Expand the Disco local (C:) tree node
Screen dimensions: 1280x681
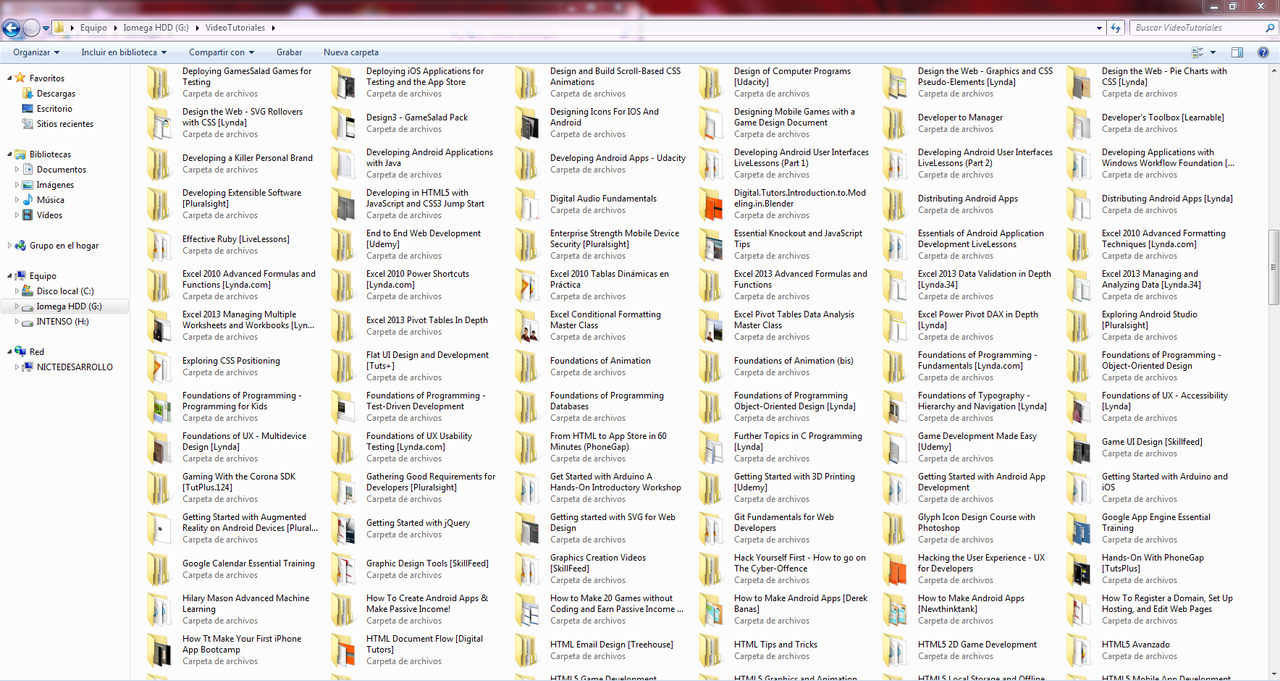coord(17,291)
